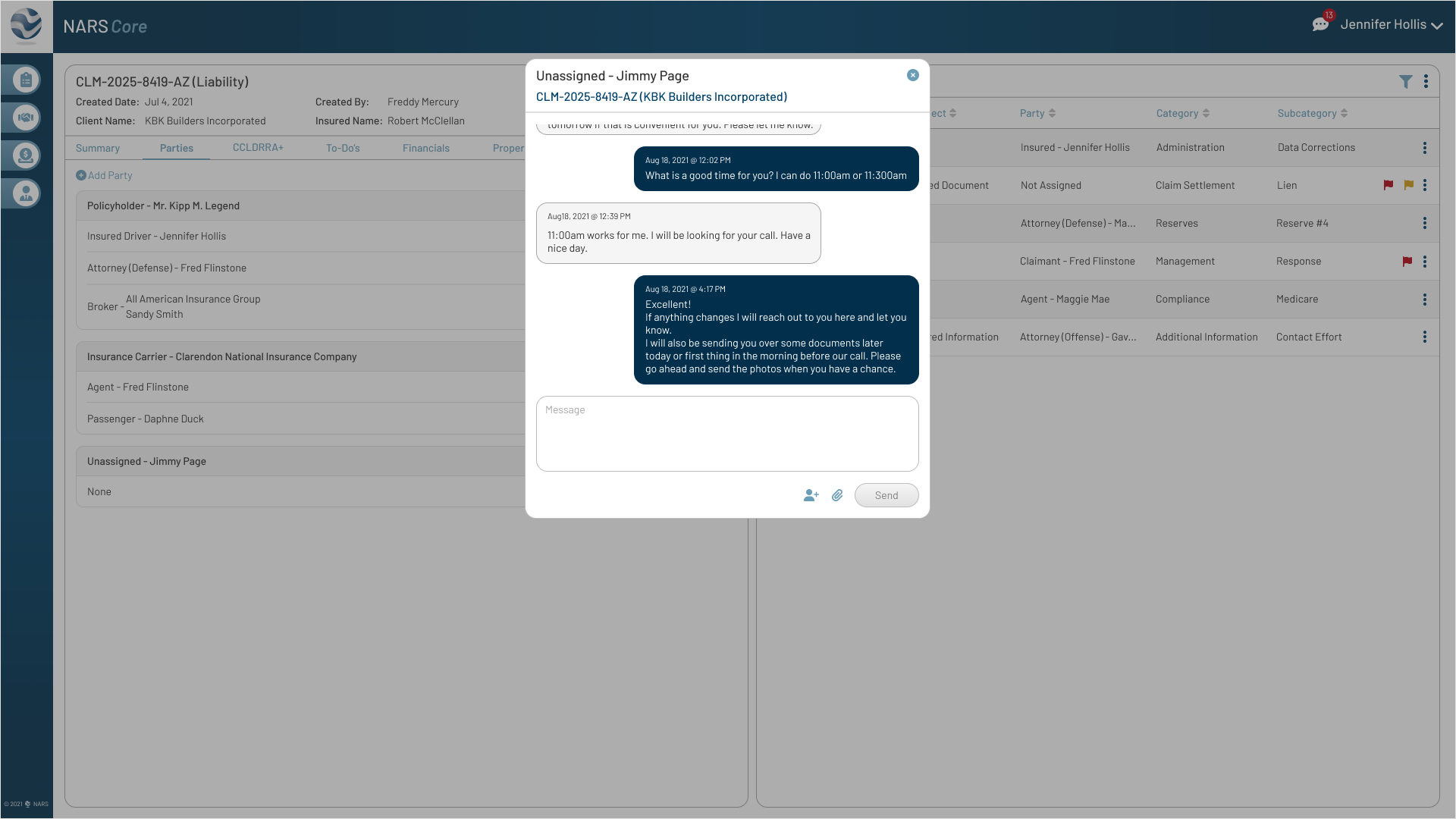Open the contacts person sidebar icon
The height and width of the screenshot is (819, 1456).
click(x=25, y=193)
